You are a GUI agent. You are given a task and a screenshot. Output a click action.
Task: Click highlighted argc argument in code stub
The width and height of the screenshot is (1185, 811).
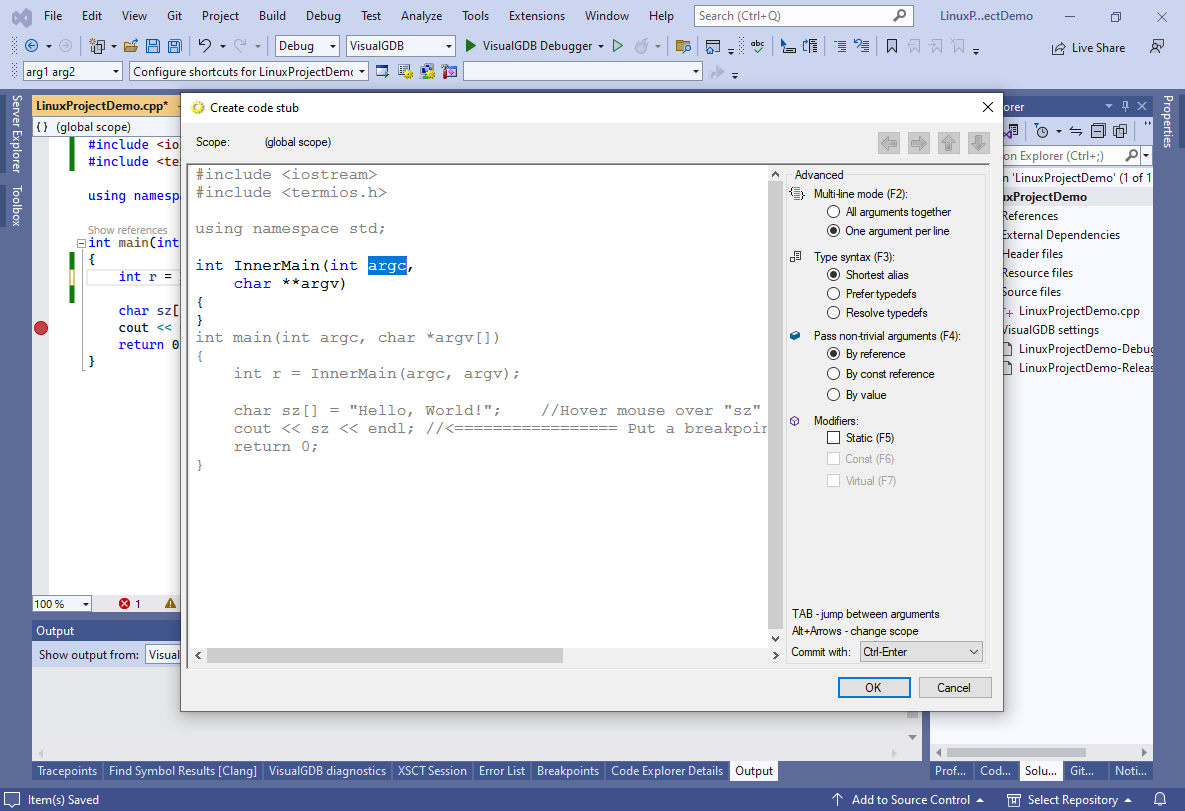point(387,265)
